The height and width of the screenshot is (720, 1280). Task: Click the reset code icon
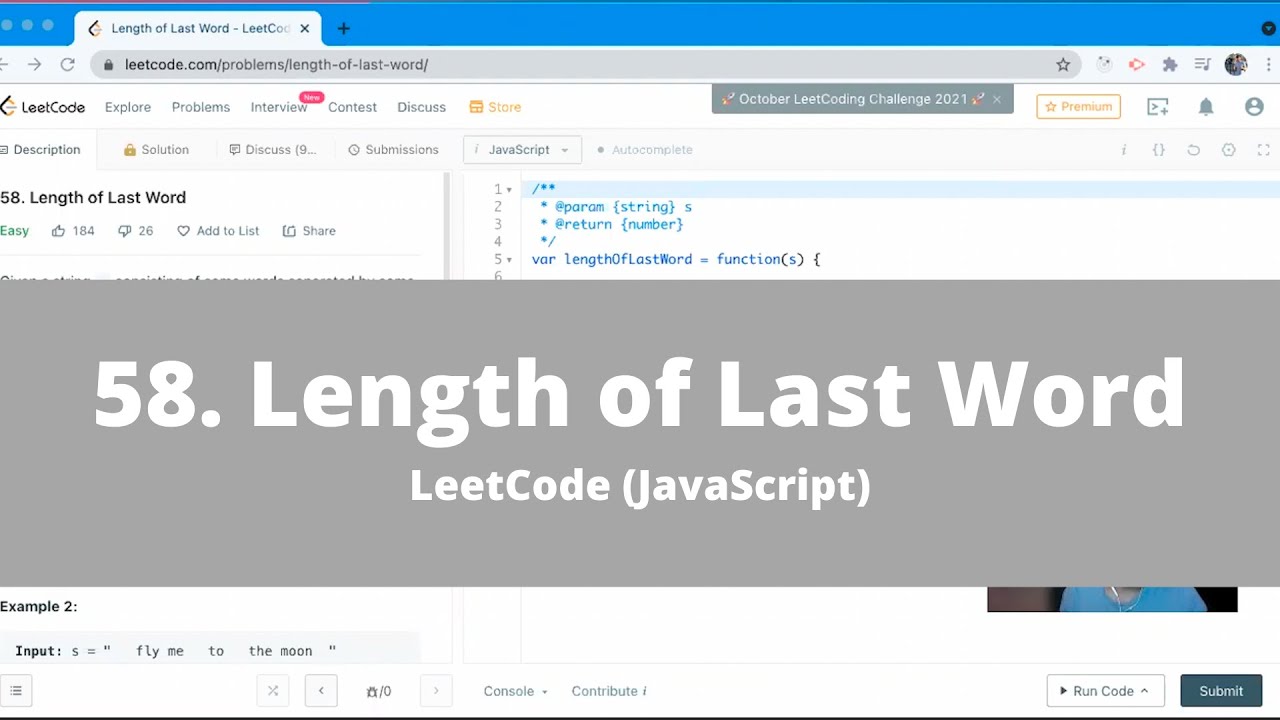(1193, 149)
